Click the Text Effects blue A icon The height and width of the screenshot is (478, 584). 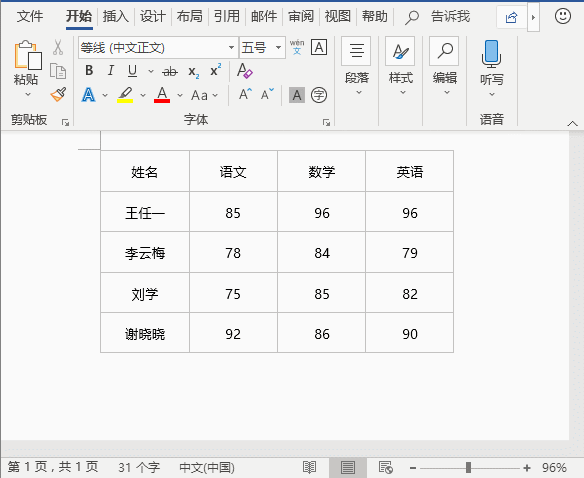(x=88, y=95)
